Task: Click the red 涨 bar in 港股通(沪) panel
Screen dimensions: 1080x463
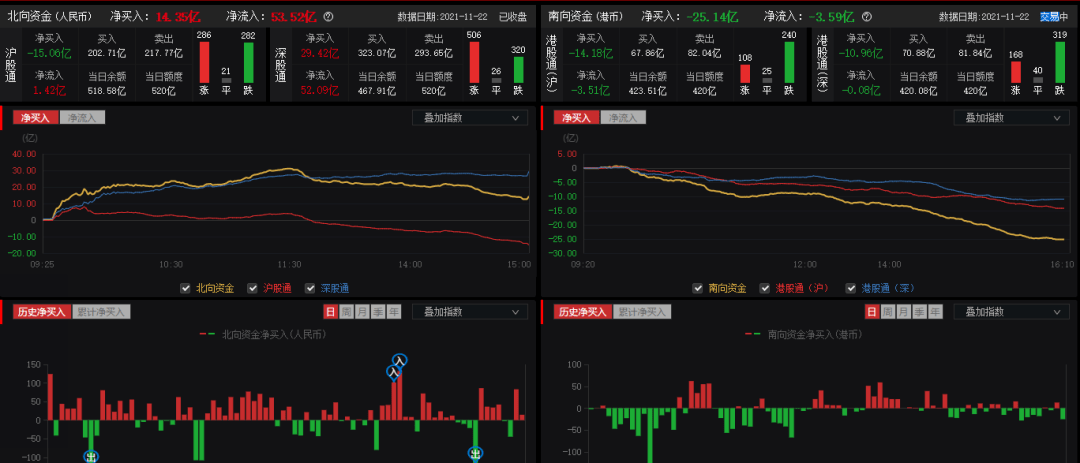Action: pyautogui.click(x=743, y=75)
